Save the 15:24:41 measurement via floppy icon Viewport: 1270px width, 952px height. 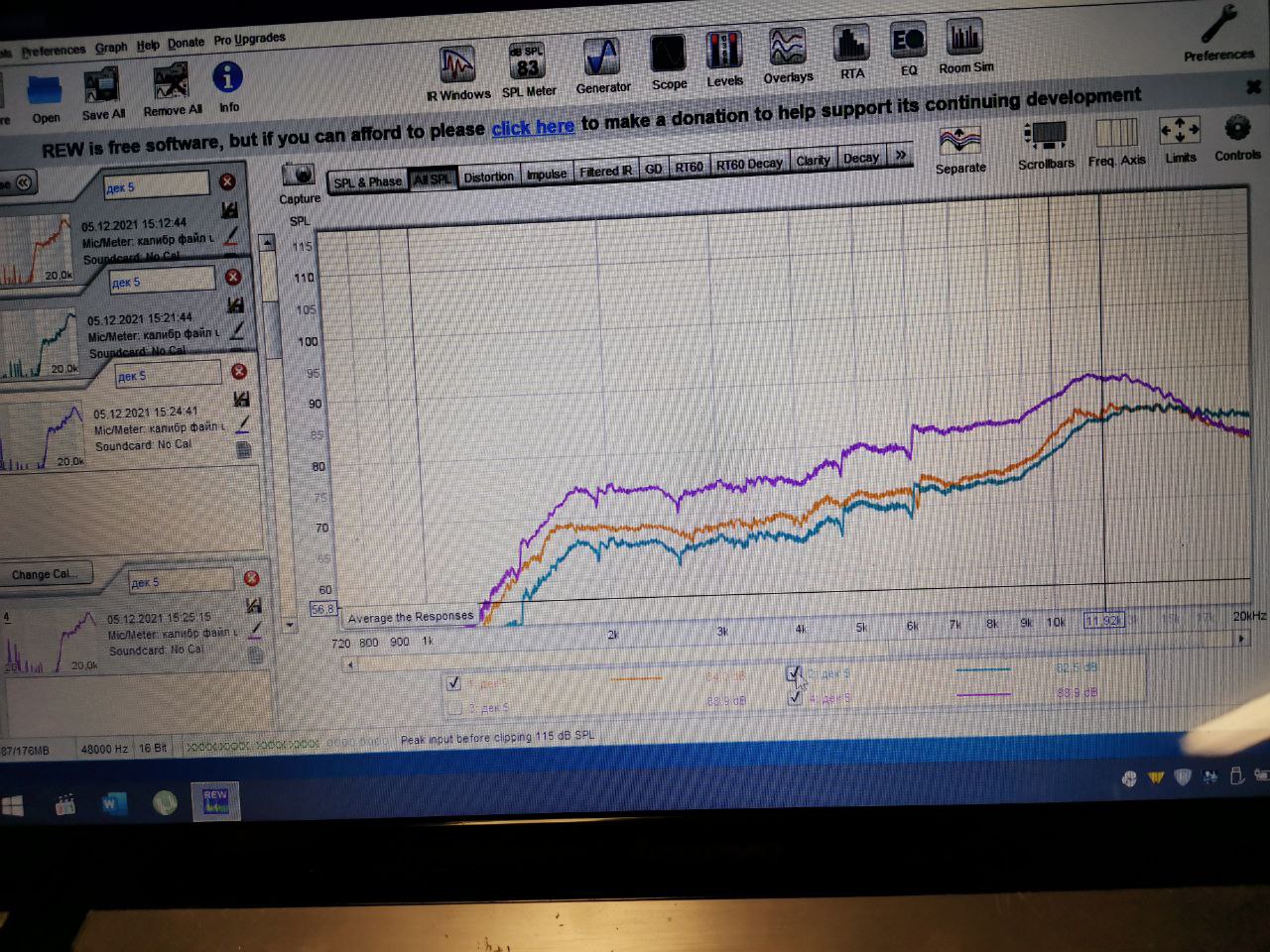(241, 399)
